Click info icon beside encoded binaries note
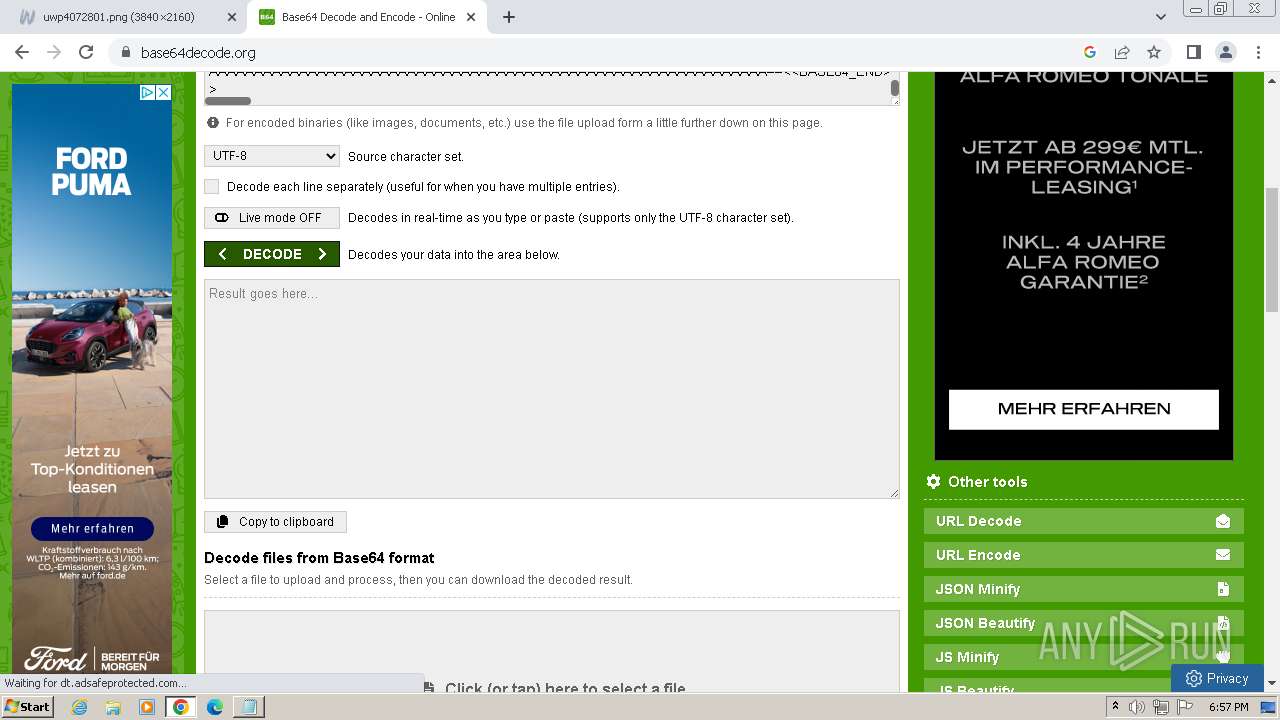The image size is (1280, 720). 213,123
